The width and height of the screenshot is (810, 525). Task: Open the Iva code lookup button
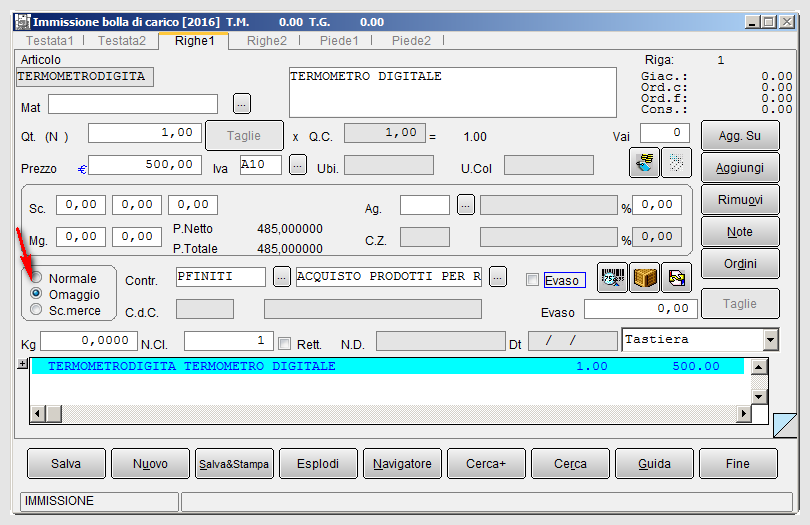pyautogui.click(x=298, y=165)
